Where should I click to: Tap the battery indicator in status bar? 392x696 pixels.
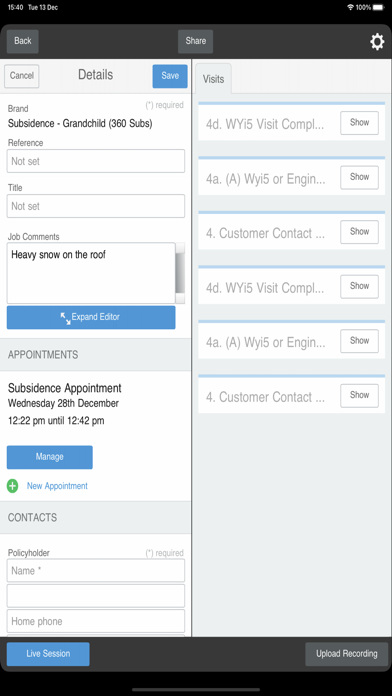378,8
